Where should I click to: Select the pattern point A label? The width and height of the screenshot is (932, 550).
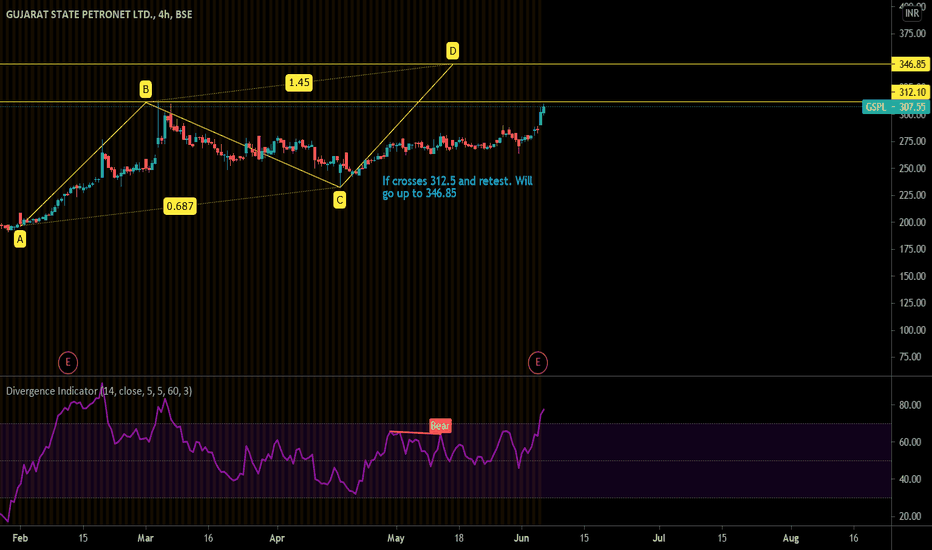click(20, 239)
